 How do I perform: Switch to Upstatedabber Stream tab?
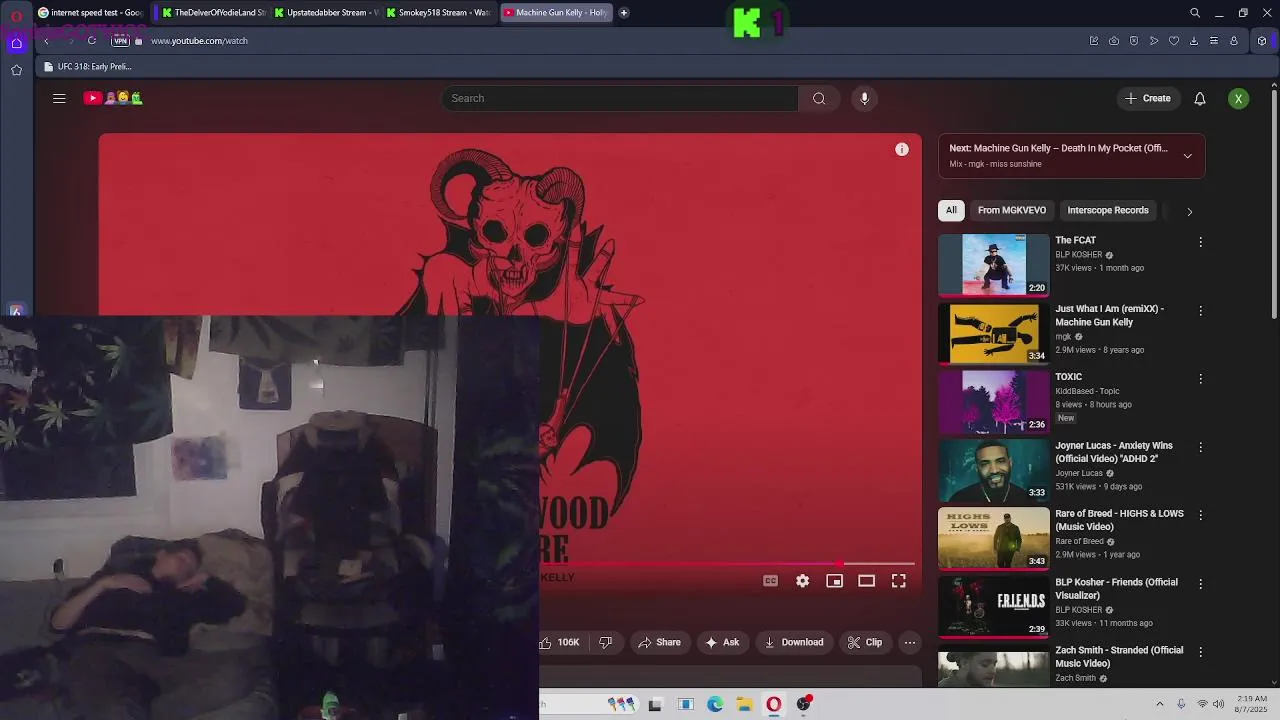(325, 13)
